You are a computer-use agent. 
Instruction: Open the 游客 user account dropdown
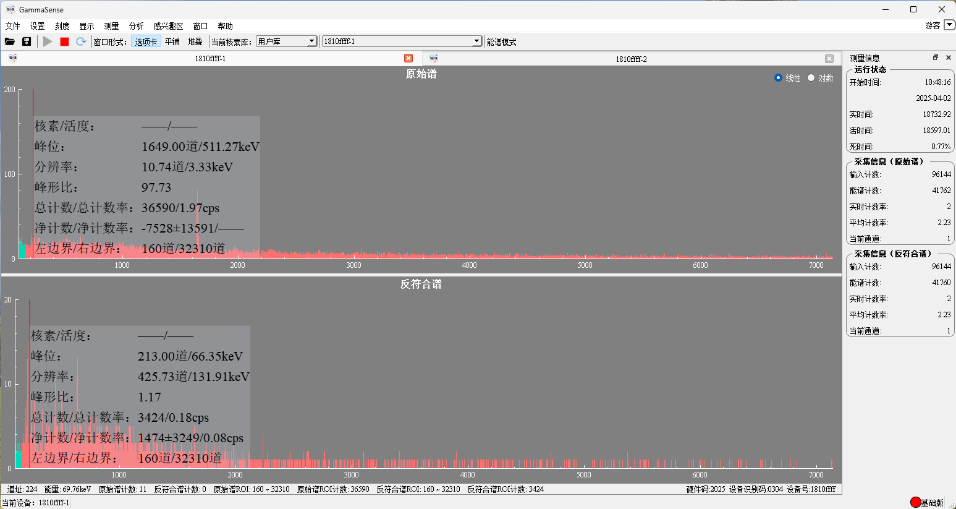point(949,25)
